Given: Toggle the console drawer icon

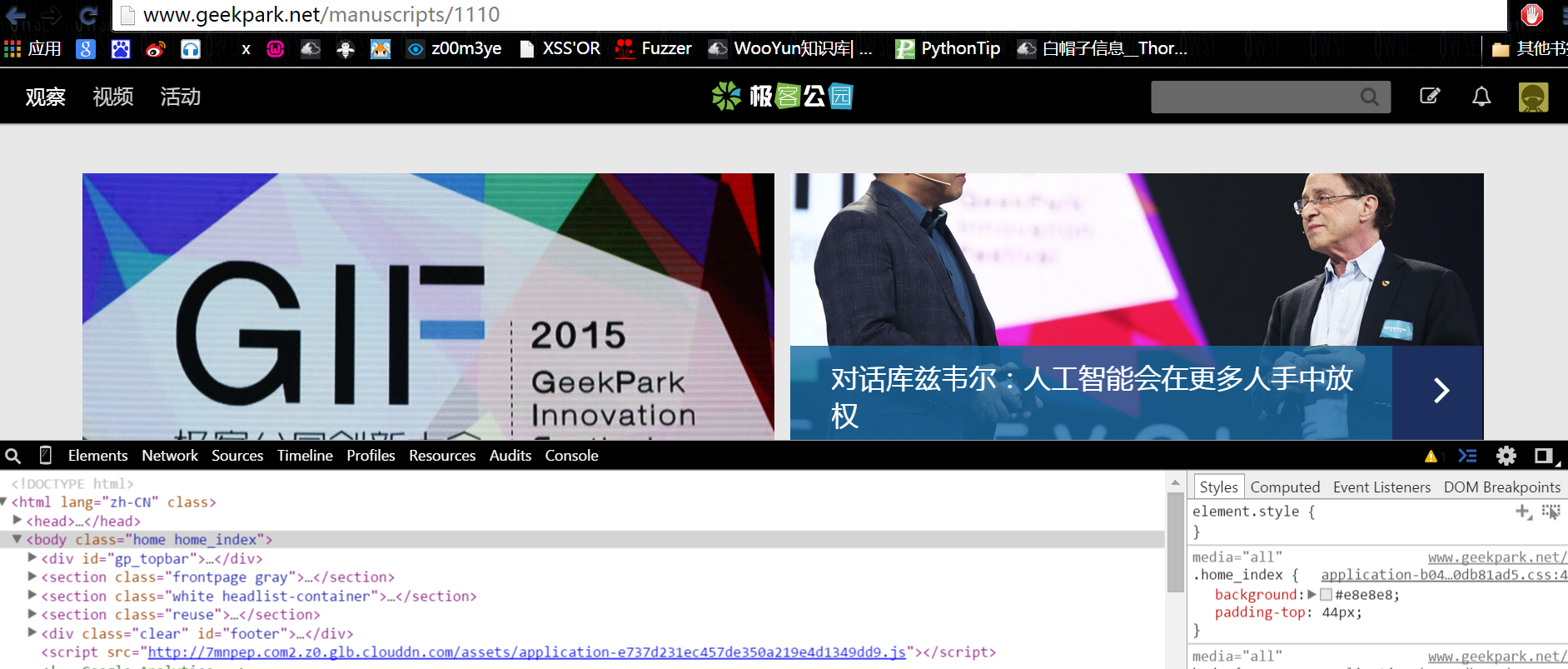Looking at the screenshot, I should coord(1467,456).
